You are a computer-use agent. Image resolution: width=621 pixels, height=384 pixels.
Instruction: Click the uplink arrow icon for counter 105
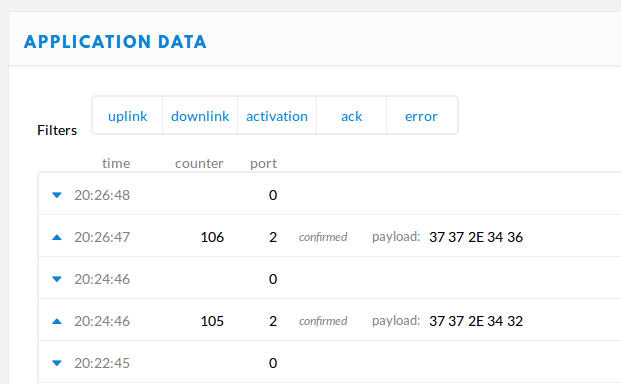[x=57, y=321]
